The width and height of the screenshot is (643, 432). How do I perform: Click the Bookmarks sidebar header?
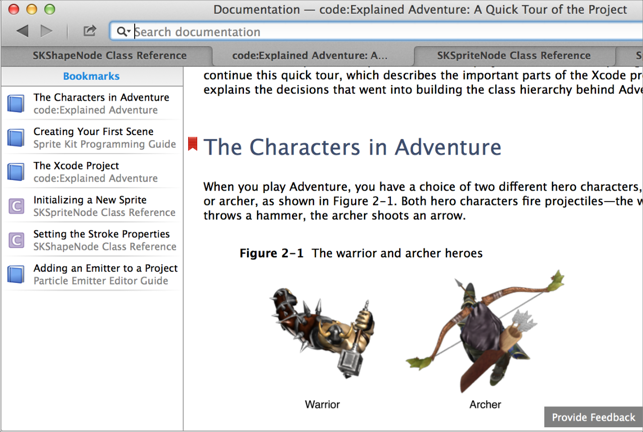tap(91, 76)
